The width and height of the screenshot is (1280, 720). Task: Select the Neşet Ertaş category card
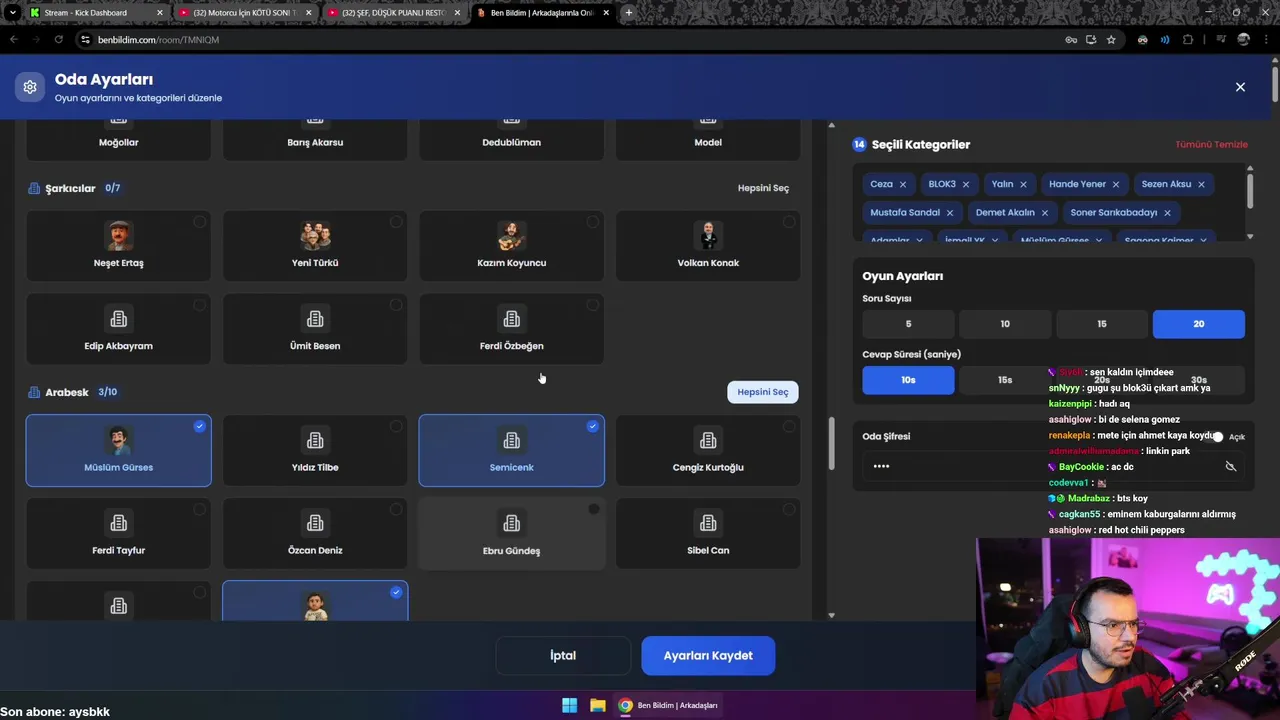point(118,245)
